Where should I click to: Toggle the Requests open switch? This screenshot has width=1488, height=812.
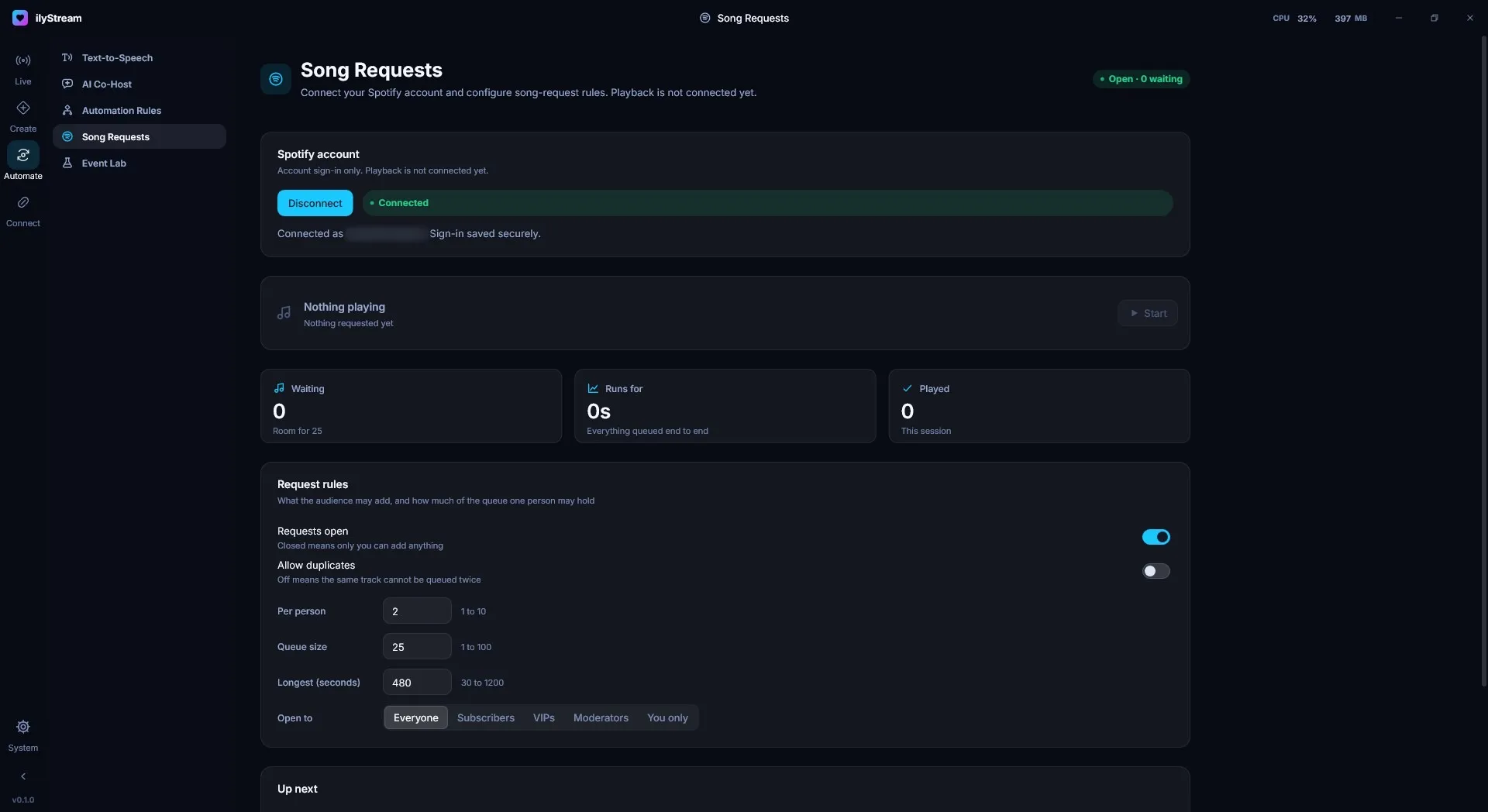click(1156, 537)
